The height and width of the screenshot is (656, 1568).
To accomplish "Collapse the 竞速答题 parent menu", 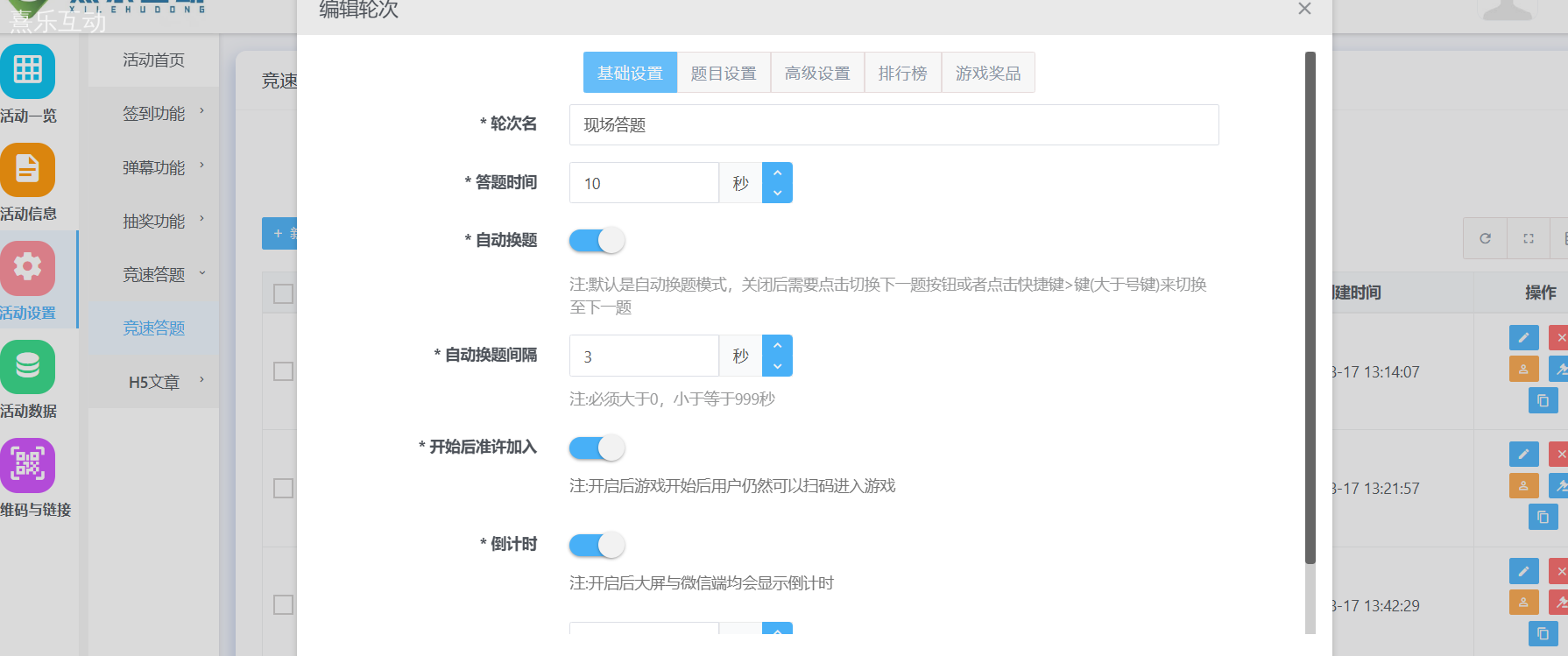I will pyautogui.click(x=153, y=275).
